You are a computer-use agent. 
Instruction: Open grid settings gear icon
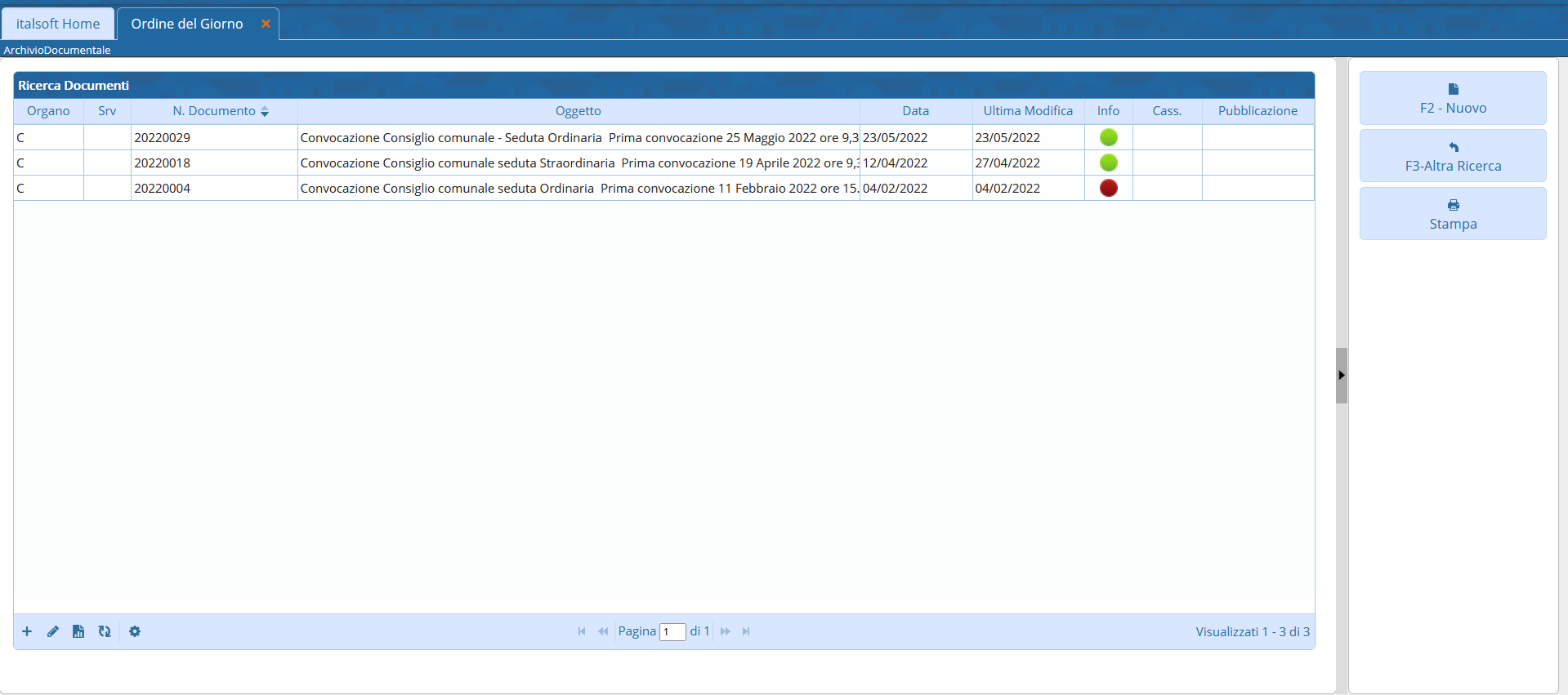pos(135,631)
